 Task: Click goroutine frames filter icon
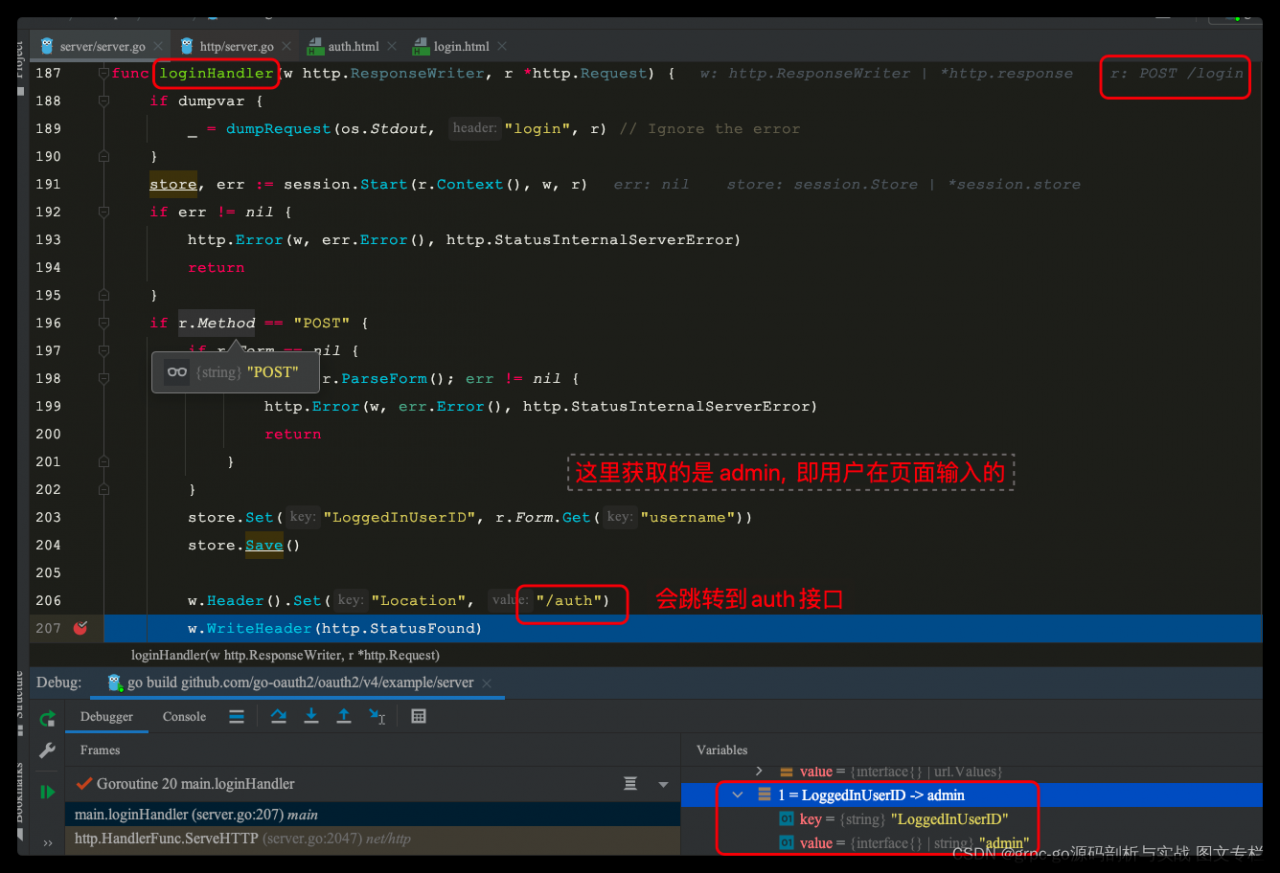pyautogui.click(x=630, y=783)
